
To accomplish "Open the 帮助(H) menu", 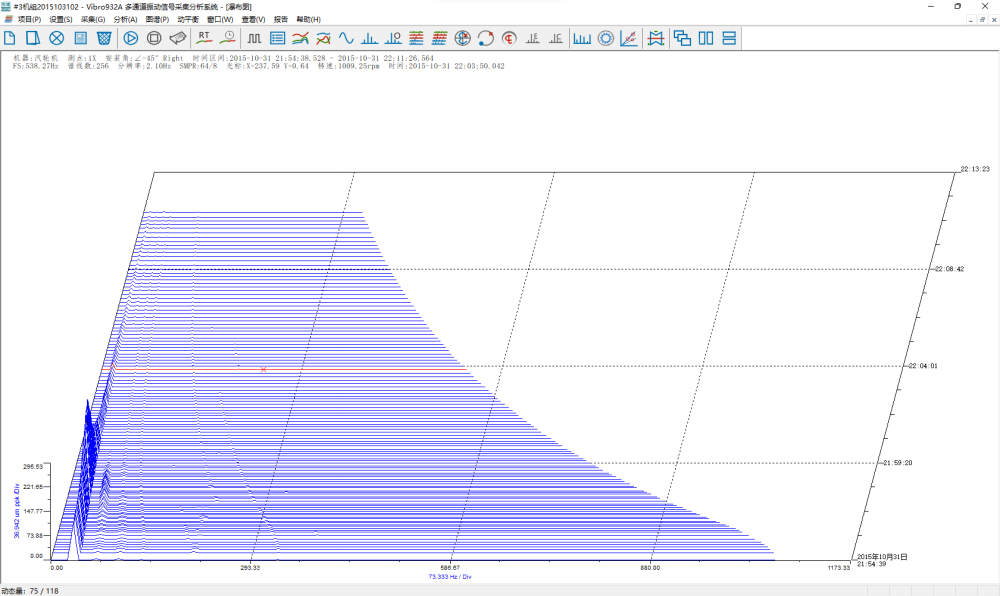I will (308, 20).
